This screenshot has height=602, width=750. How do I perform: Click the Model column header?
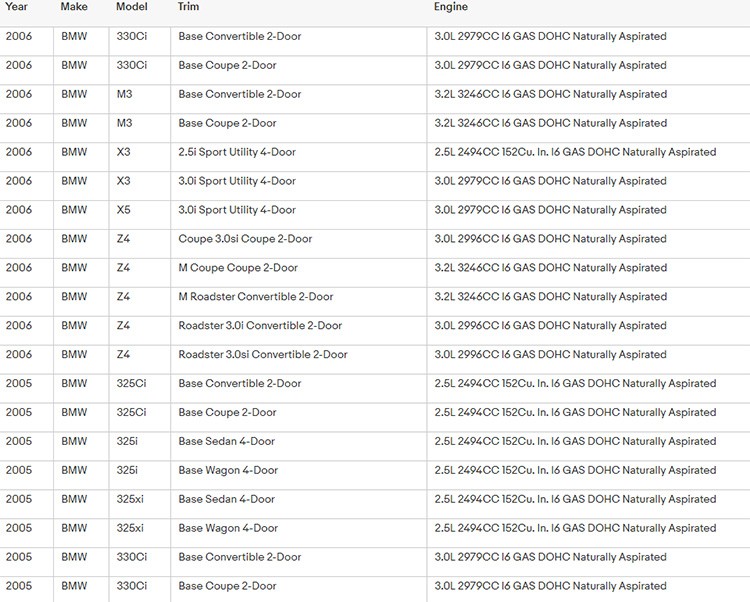132,7
